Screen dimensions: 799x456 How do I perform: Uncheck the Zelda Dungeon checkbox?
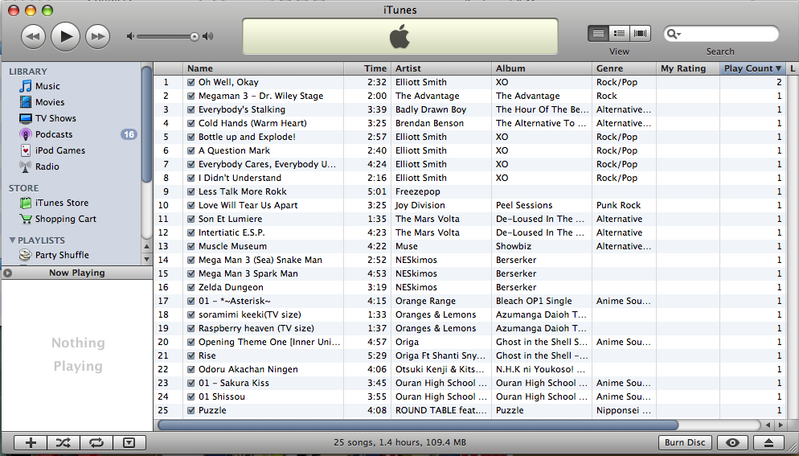point(191,287)
